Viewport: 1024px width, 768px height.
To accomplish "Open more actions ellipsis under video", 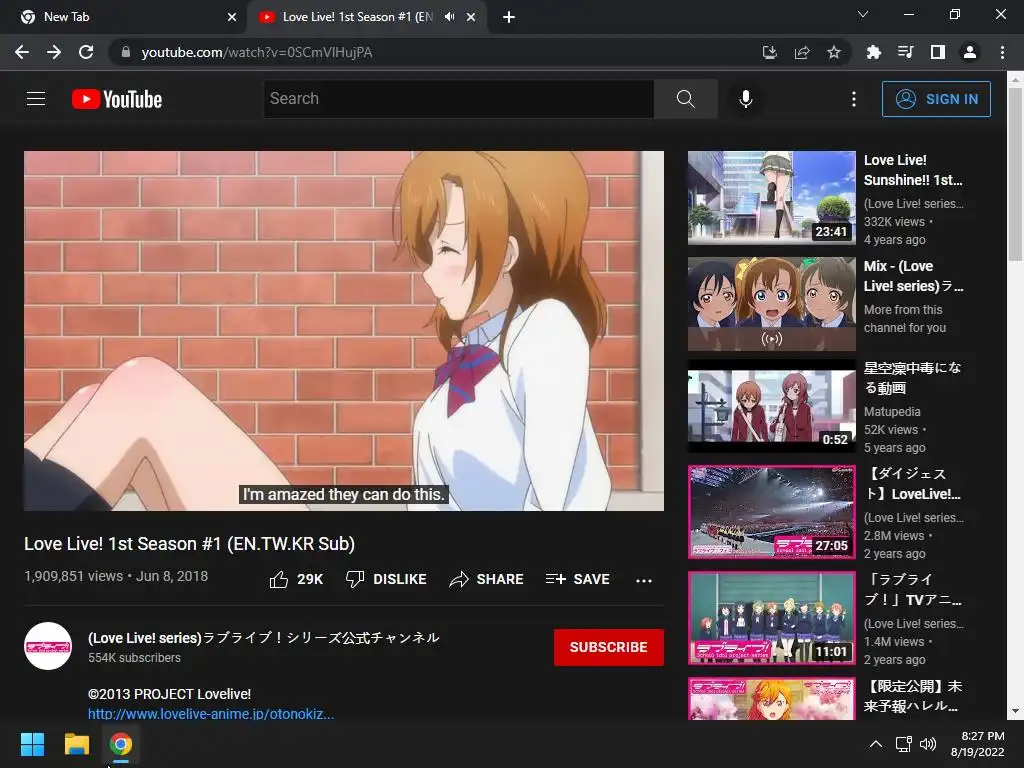I will (644, 580).
